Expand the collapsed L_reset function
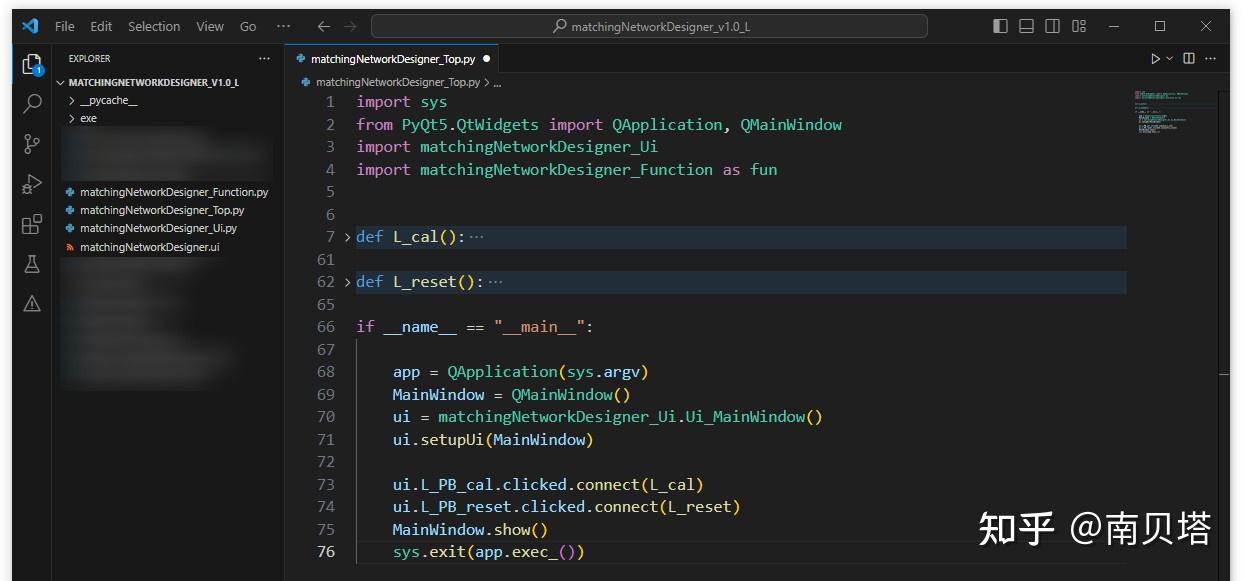Viewport: 1245px width, 581px height. coord(345,281)
